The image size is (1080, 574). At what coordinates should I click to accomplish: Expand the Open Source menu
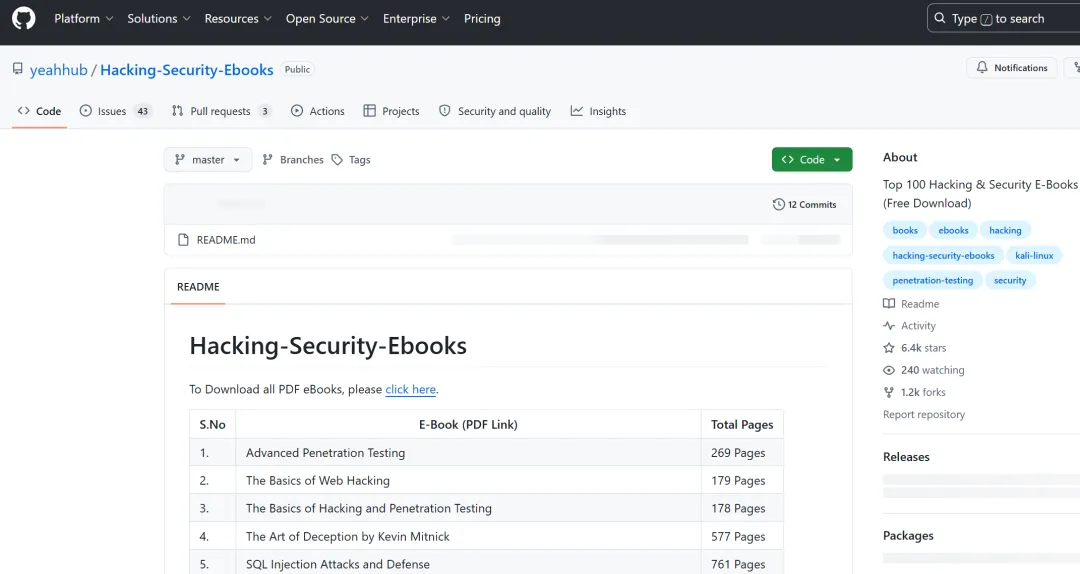(327, 19)
